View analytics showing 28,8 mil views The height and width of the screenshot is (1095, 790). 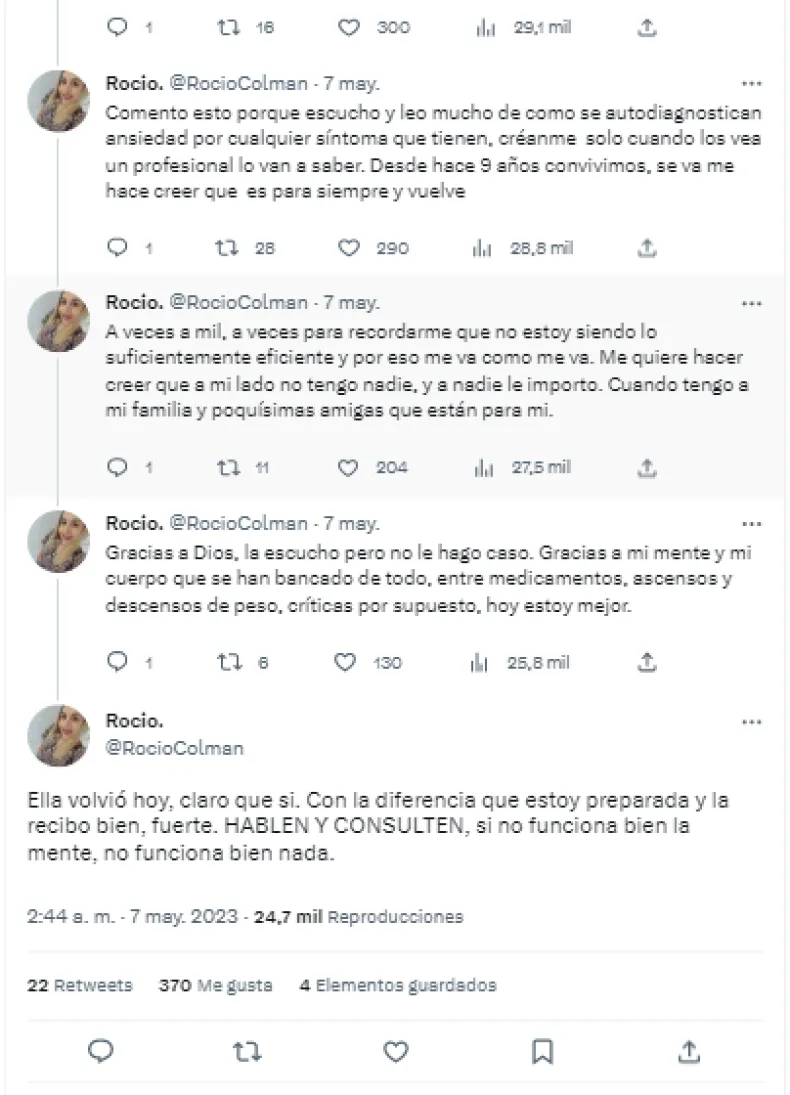click(x=479, y=248)
